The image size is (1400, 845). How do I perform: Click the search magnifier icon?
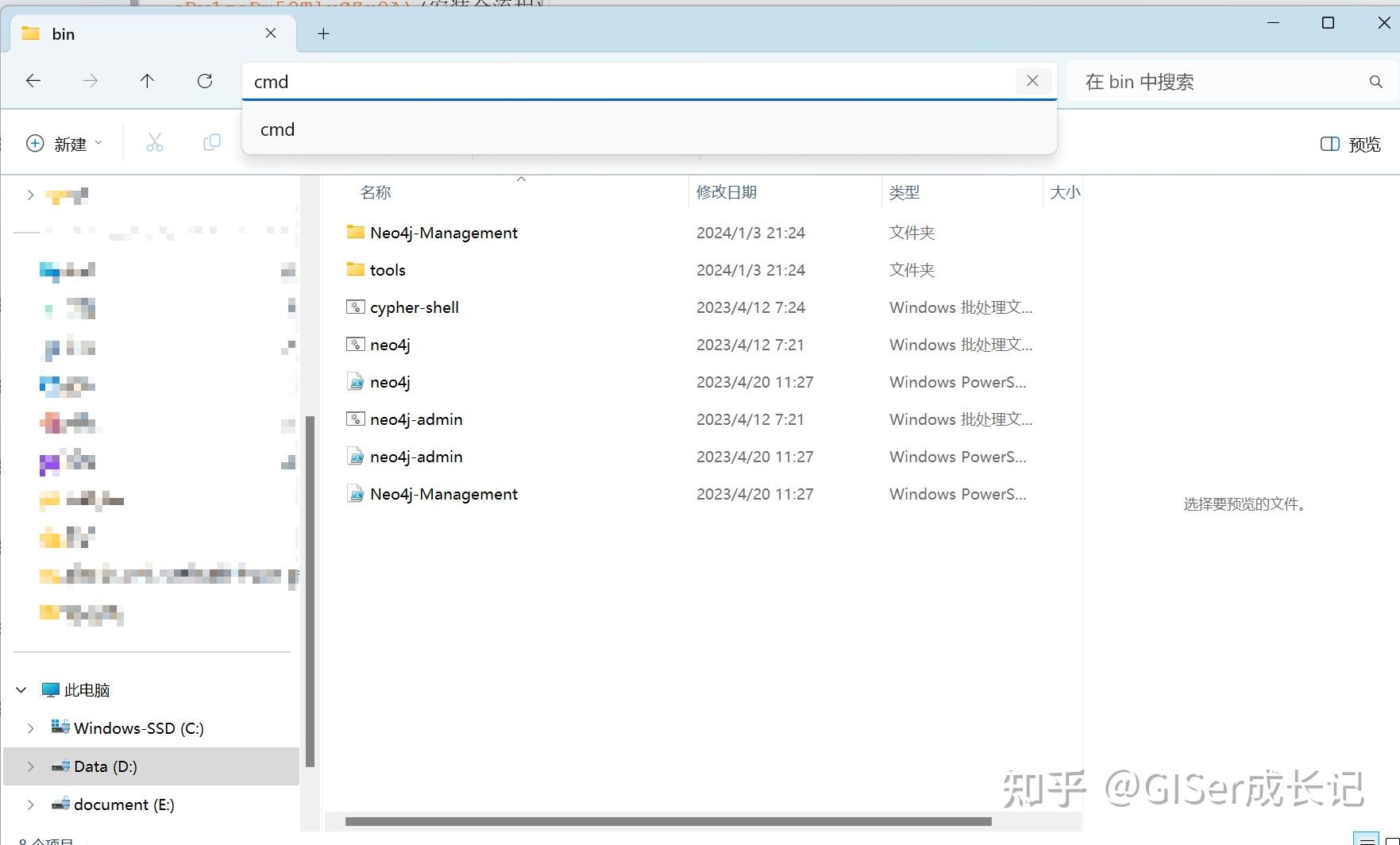click(1375, 81)
